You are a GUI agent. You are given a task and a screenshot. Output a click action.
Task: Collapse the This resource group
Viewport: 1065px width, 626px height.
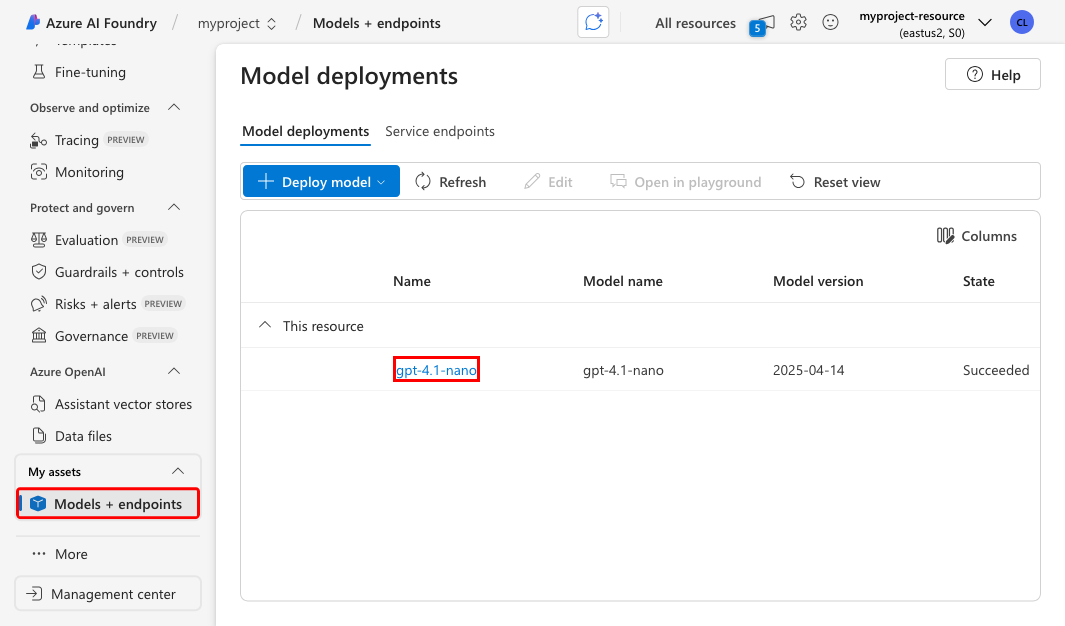point(265,324)
